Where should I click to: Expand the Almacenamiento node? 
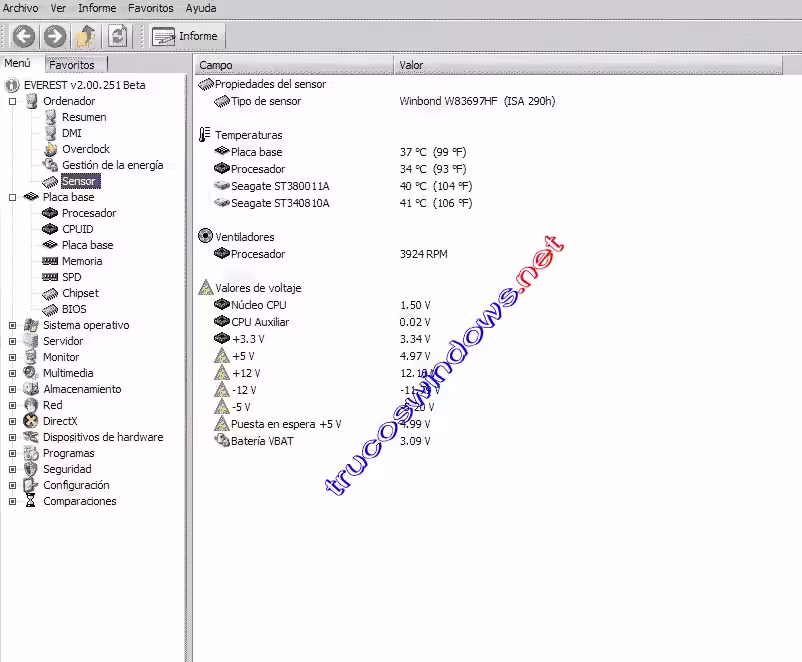click(12, 389)
